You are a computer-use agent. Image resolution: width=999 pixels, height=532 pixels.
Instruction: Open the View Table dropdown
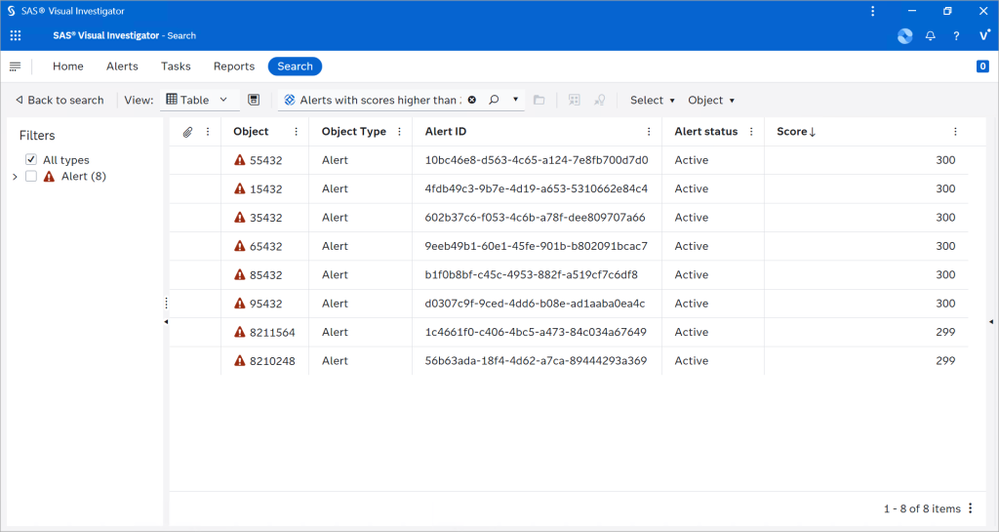point(198,100)
